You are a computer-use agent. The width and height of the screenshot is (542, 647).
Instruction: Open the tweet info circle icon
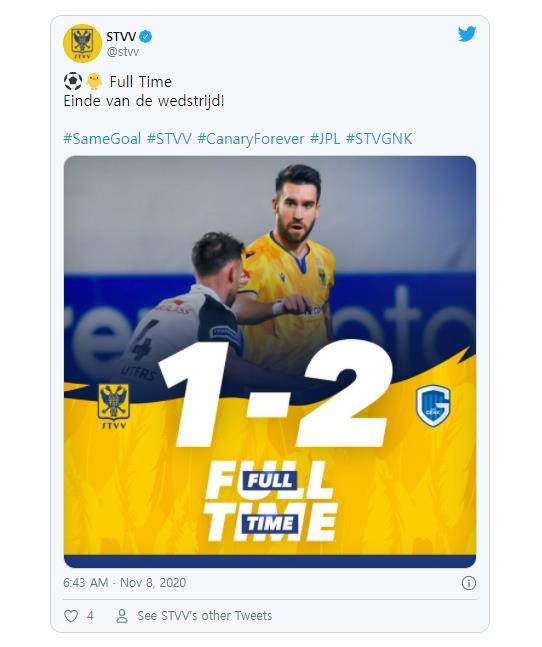coord(469,583)
